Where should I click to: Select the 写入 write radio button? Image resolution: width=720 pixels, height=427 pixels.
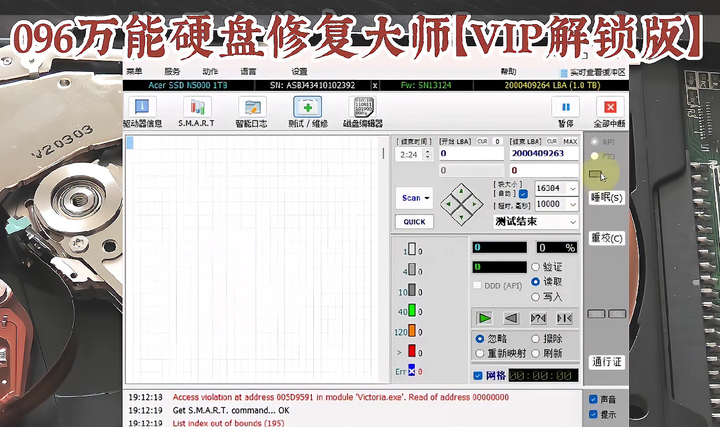coord(535,297)
